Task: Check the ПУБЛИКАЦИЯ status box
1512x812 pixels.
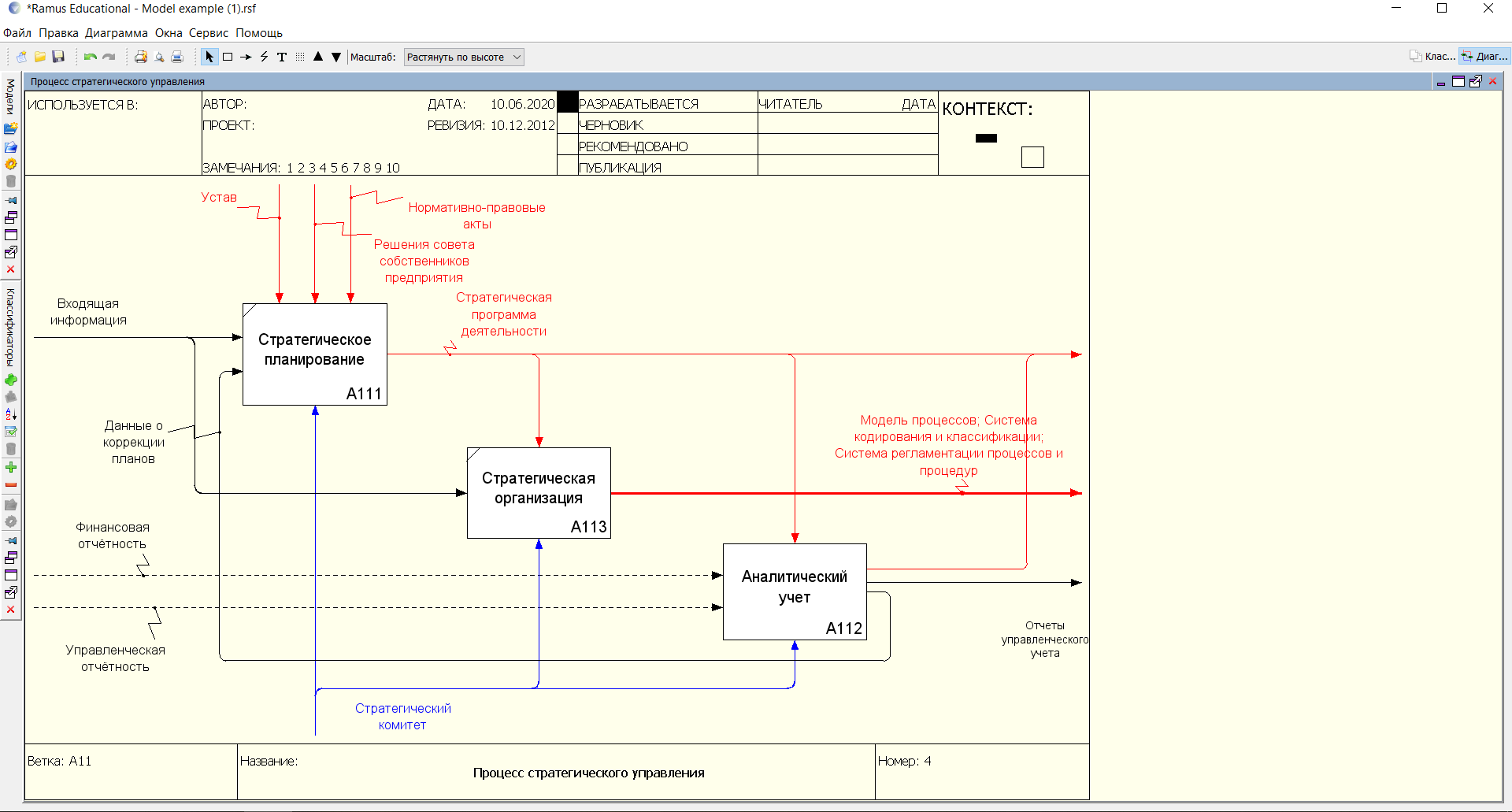Action: coord(567,166)
